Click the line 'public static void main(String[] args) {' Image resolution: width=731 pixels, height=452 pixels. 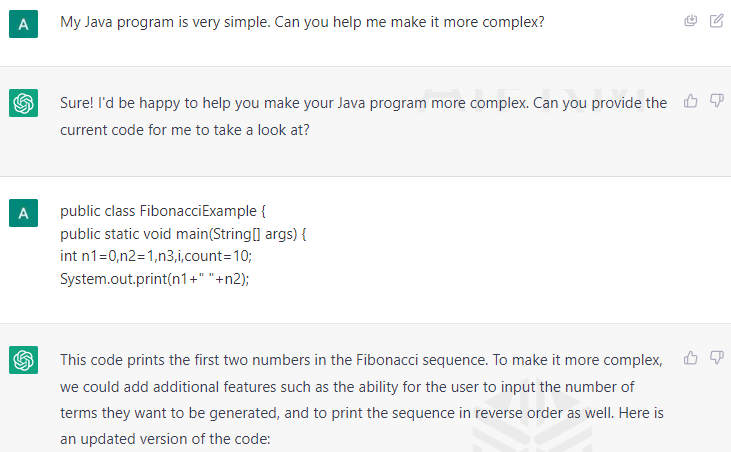[x=183, y=233]
